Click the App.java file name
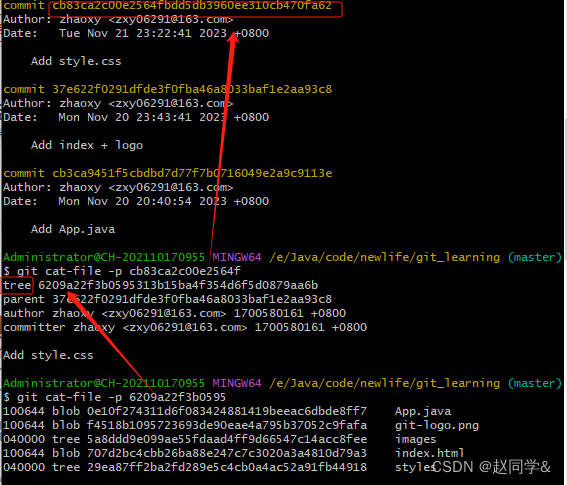The image size is (567, 485). pos(423,412)
